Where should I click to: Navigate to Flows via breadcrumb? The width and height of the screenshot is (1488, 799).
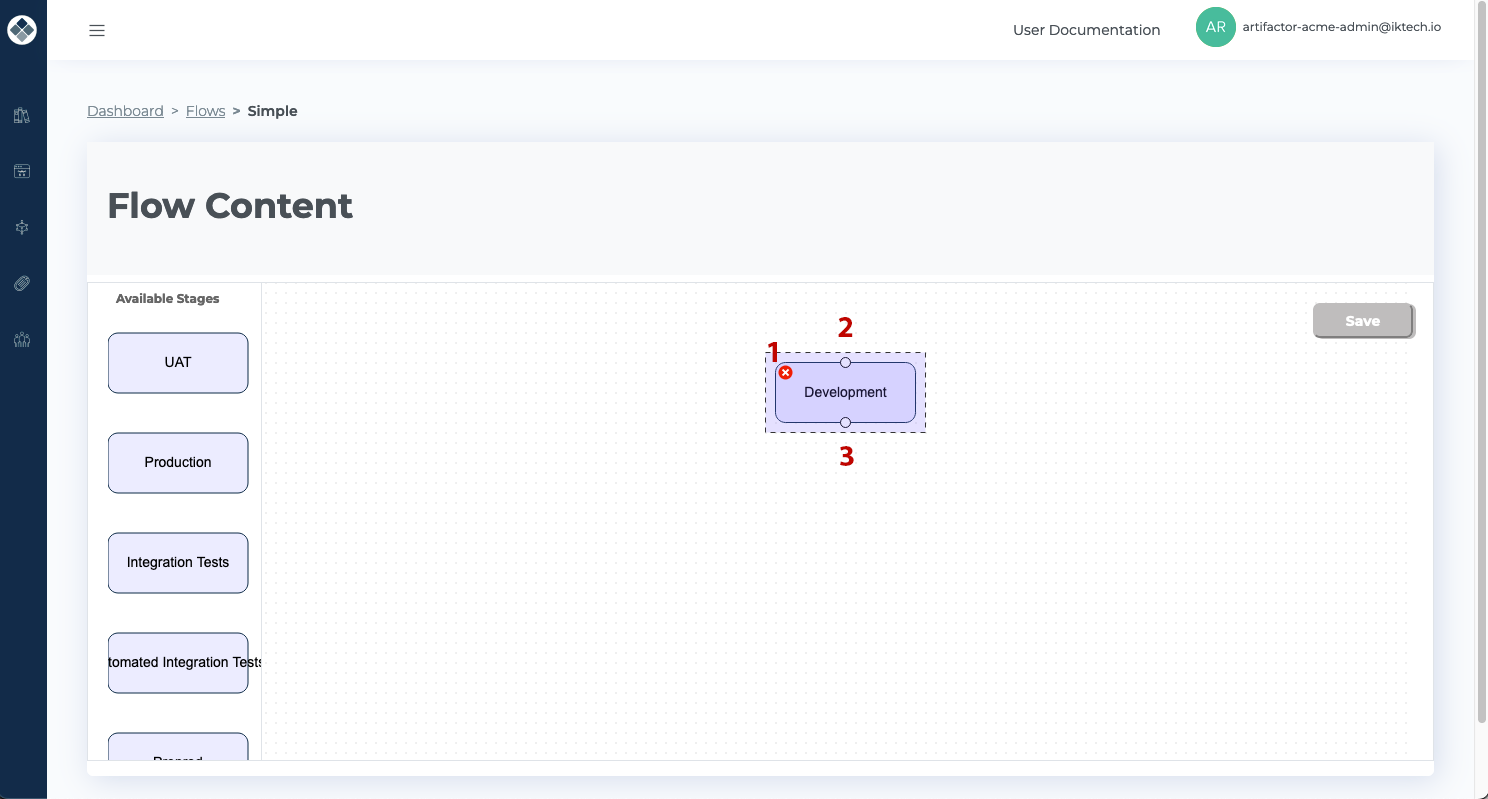pos(205,110)
